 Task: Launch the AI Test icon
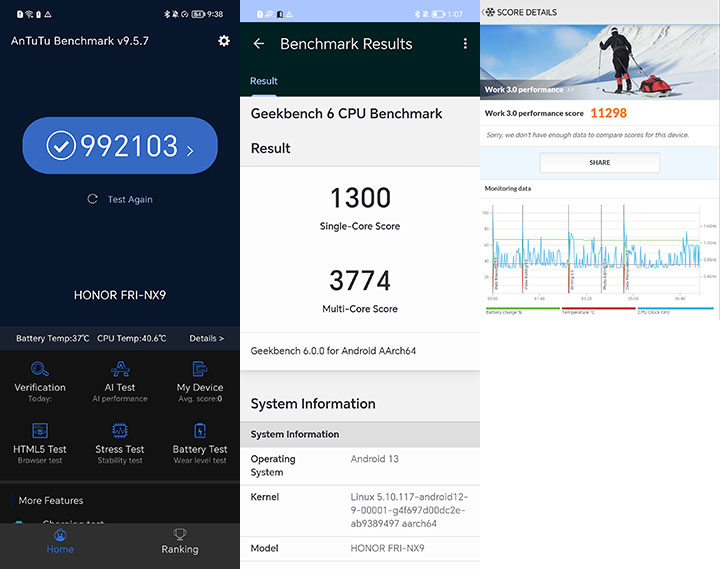pyautogui.click(x=120, y=369)
